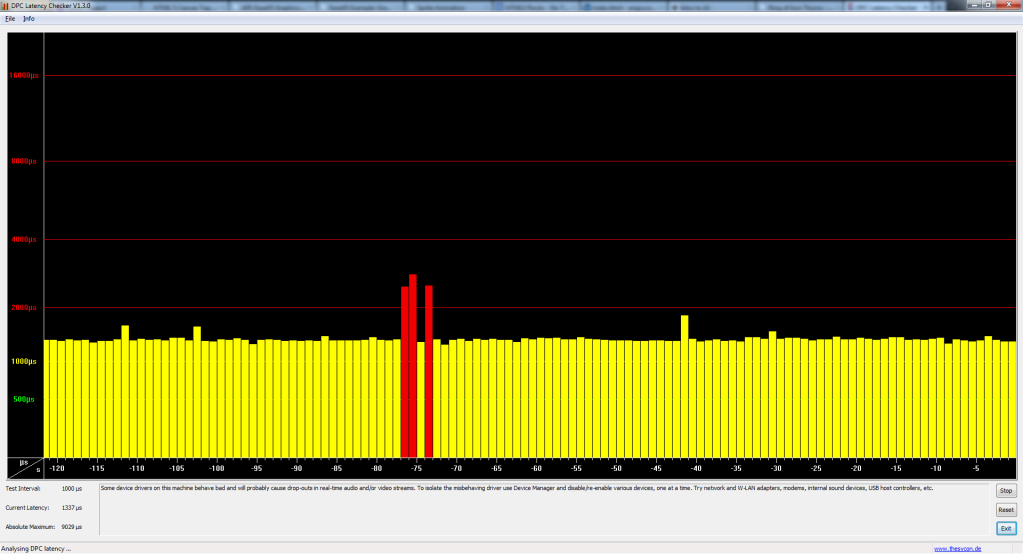Click the -40 time axis label

click(x=696, y=469)
